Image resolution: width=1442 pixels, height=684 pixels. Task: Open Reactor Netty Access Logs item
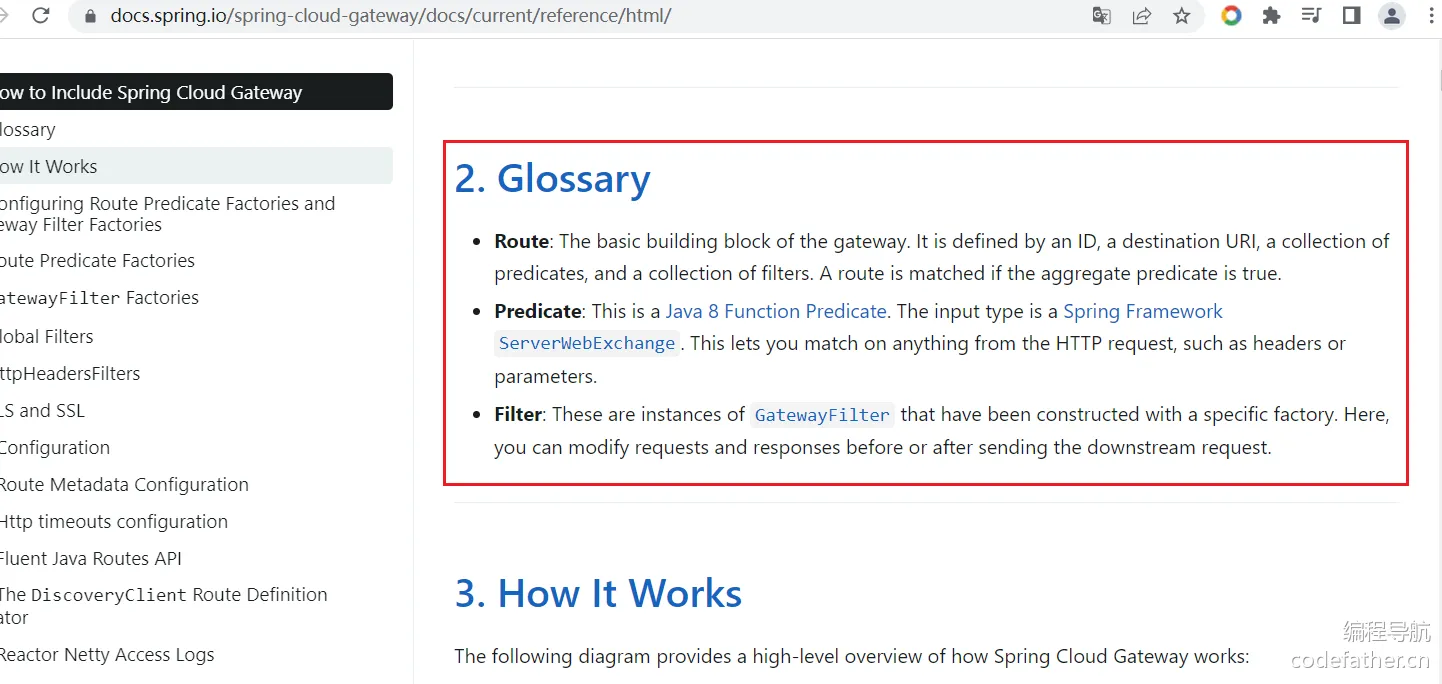[x=107, y=656]
